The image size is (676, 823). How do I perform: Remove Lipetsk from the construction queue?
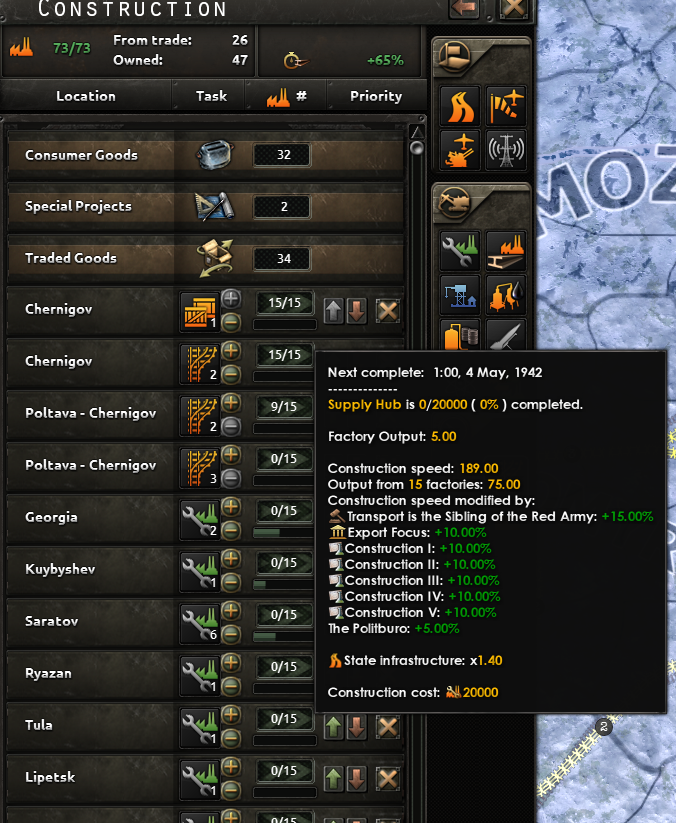[x=388, y=779]
